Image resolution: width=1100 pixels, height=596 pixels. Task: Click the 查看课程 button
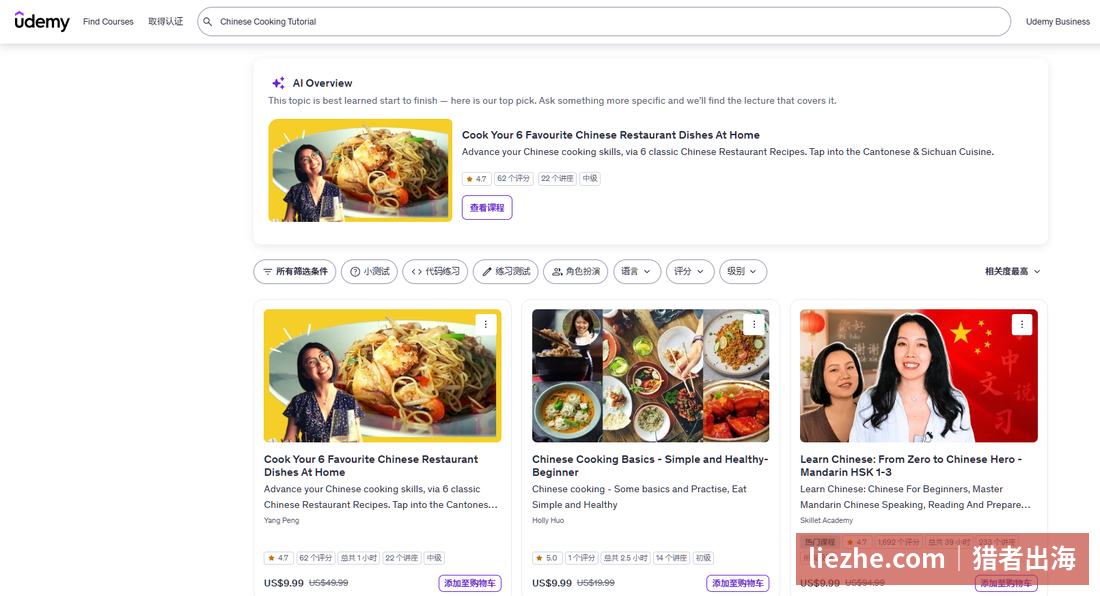(487, 208)
